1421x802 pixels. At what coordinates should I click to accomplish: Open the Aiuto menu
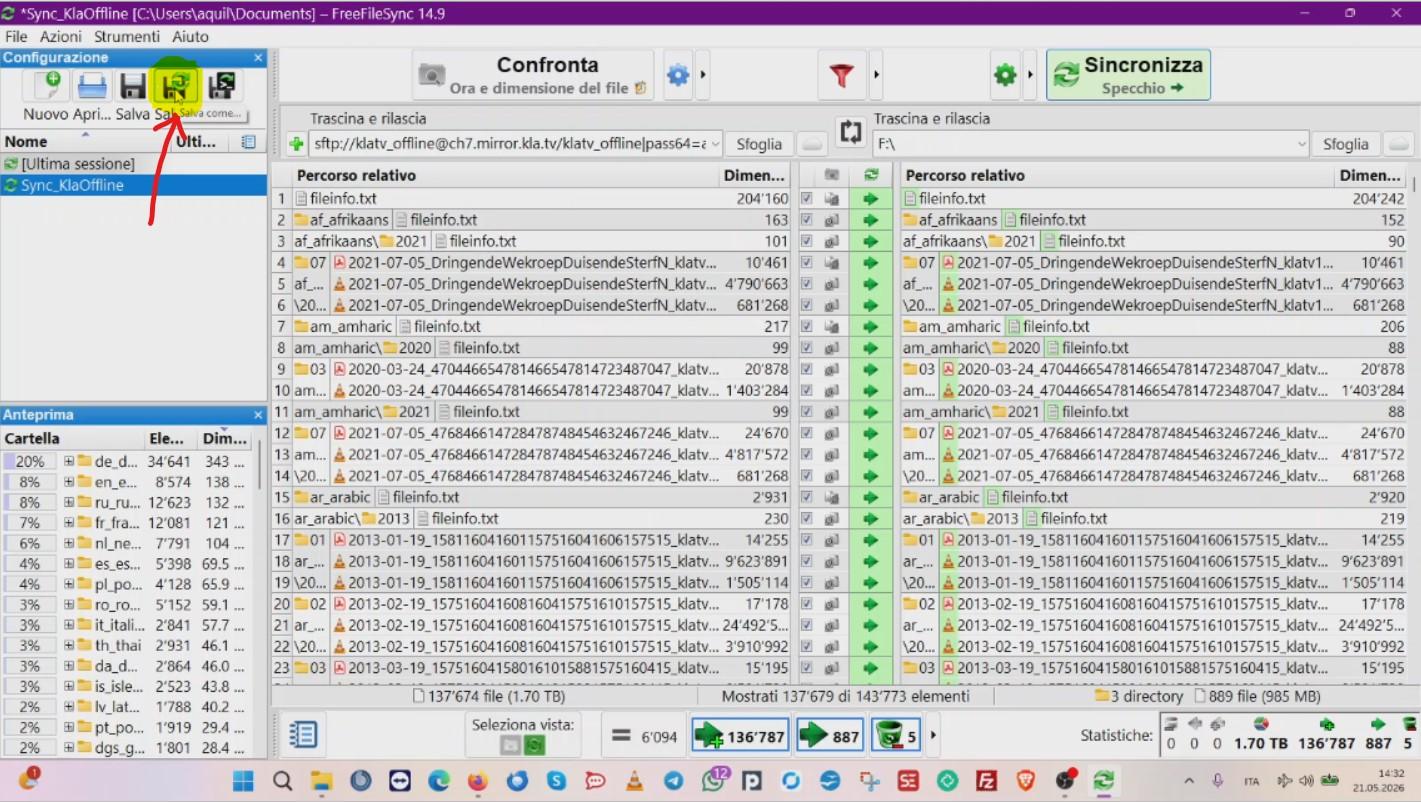tap(190, 36)
